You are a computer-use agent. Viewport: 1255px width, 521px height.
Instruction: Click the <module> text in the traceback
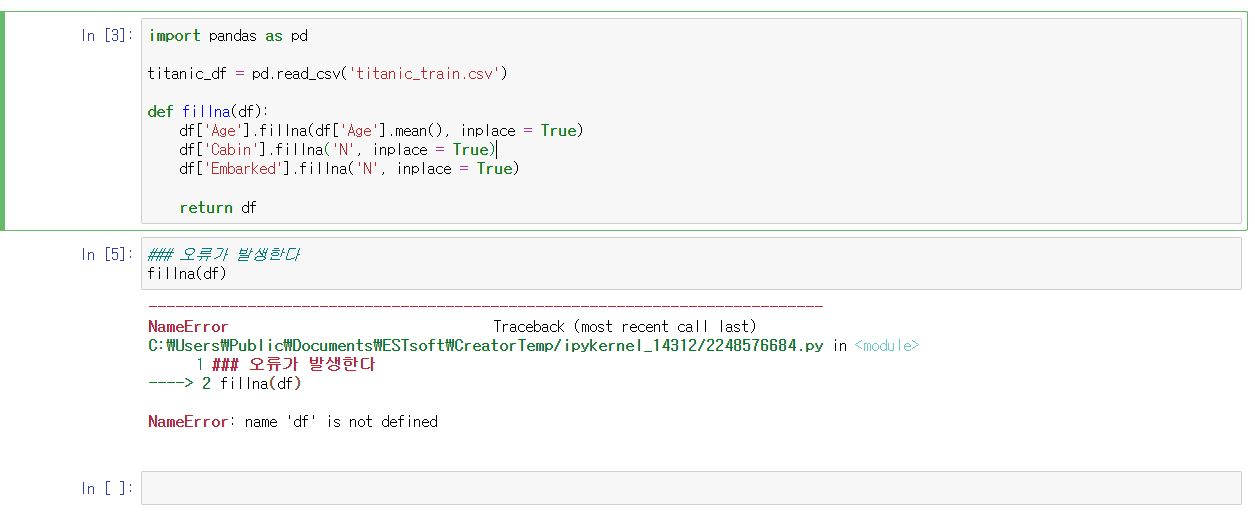tap(886, 346)
